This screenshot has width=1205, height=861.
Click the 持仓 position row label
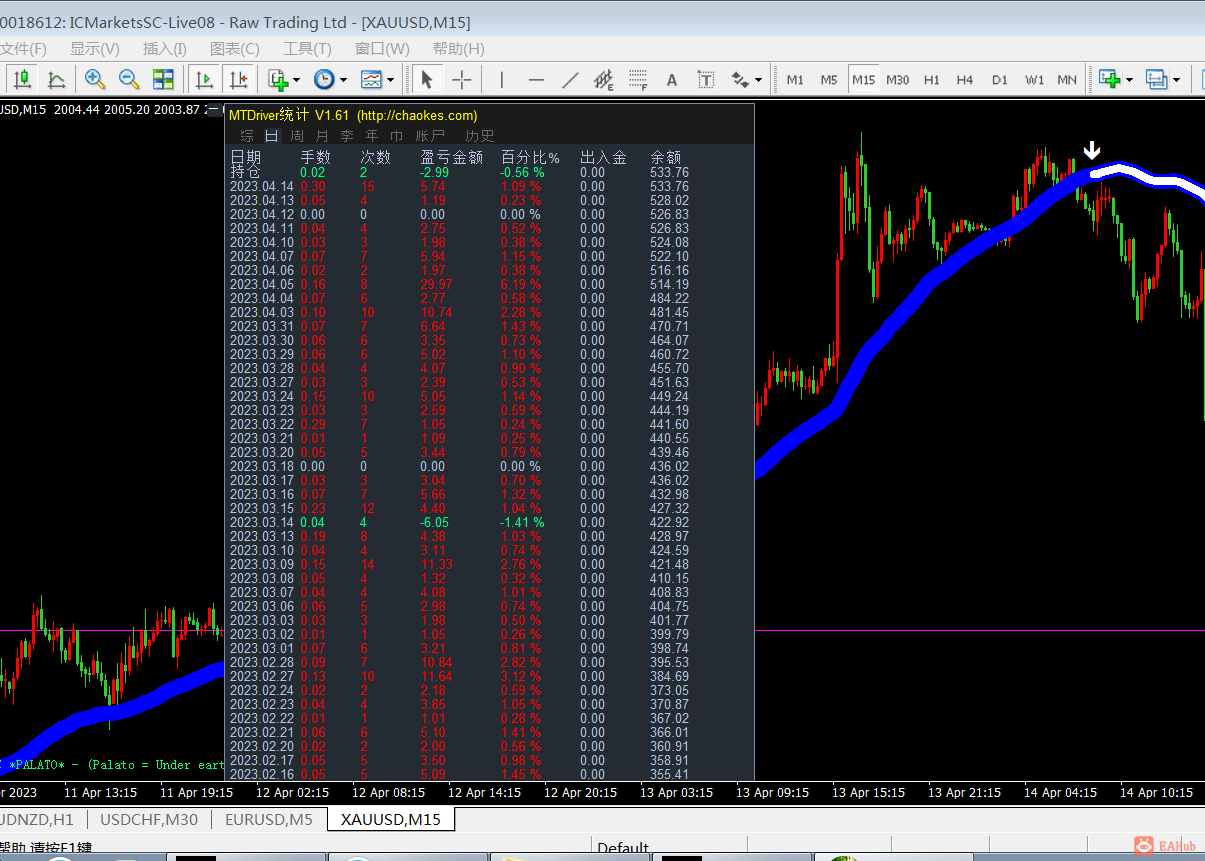pyautogui.click(x=246, y=172)
